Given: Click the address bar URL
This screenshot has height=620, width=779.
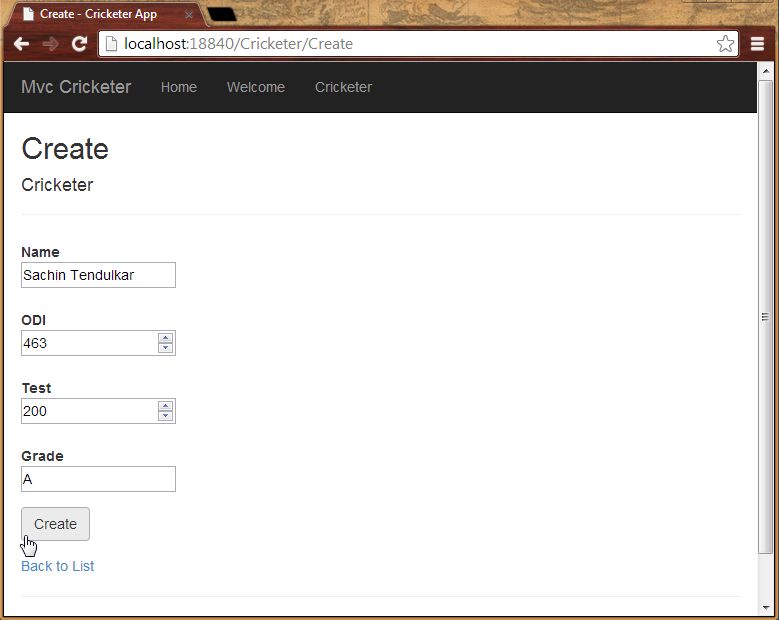Looking at the screenshot, I should [x=238, y=44].
